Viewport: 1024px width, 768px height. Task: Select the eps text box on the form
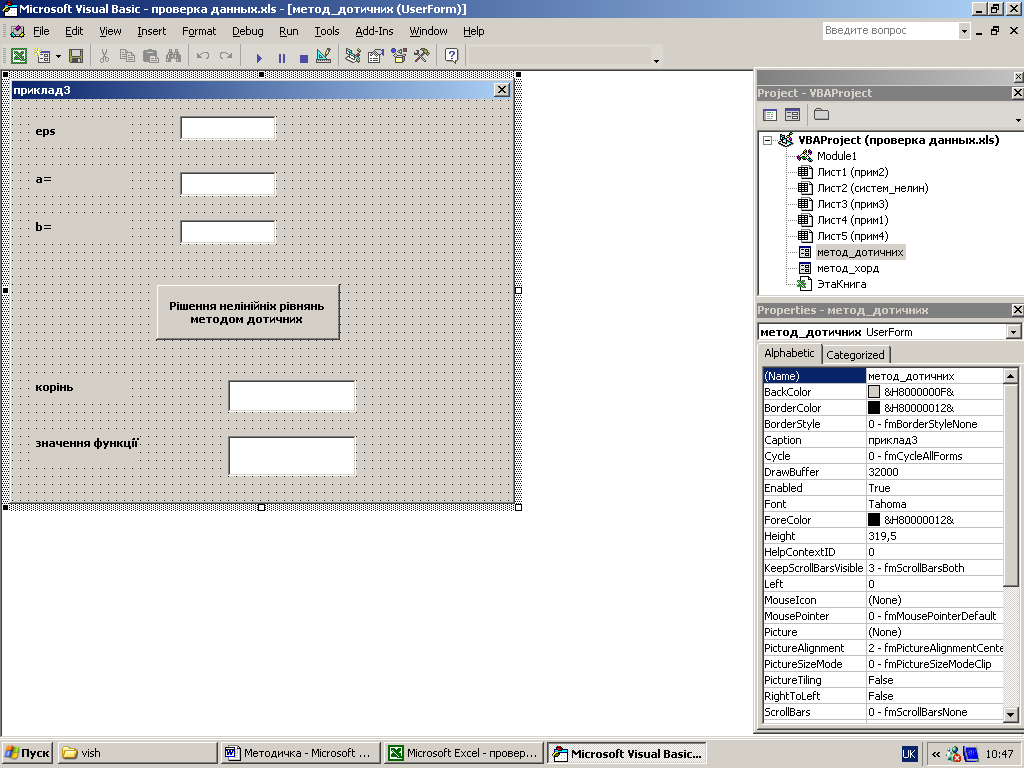tap(228, 128)
